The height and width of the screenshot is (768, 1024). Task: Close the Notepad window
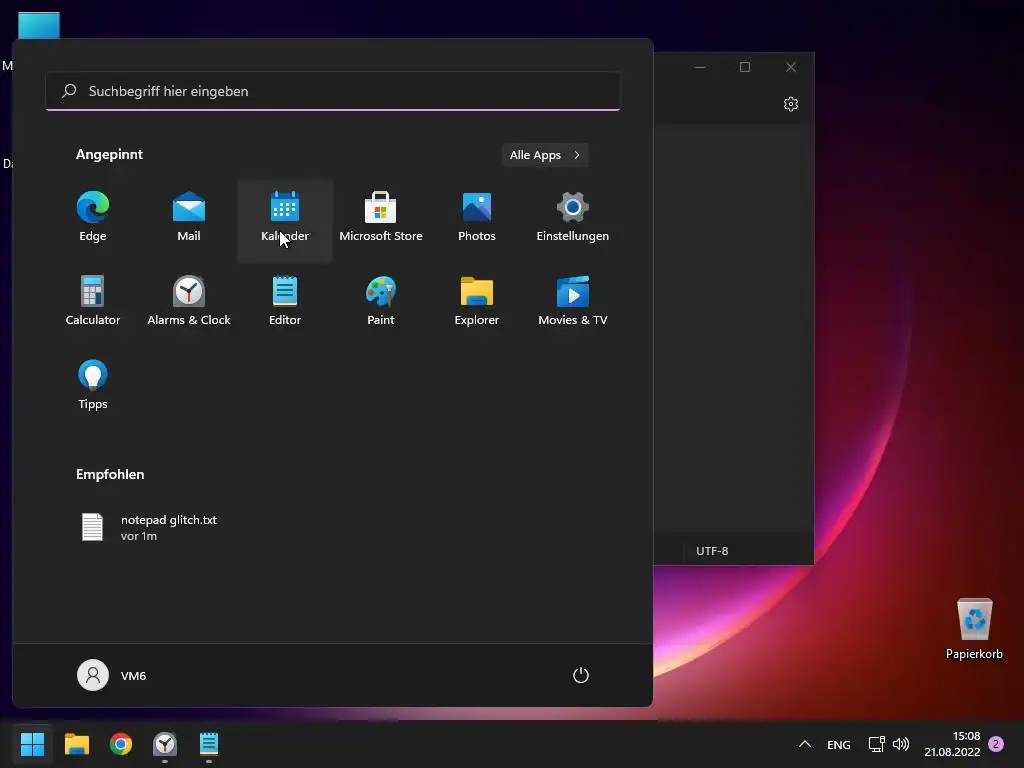tap(791, 67)
